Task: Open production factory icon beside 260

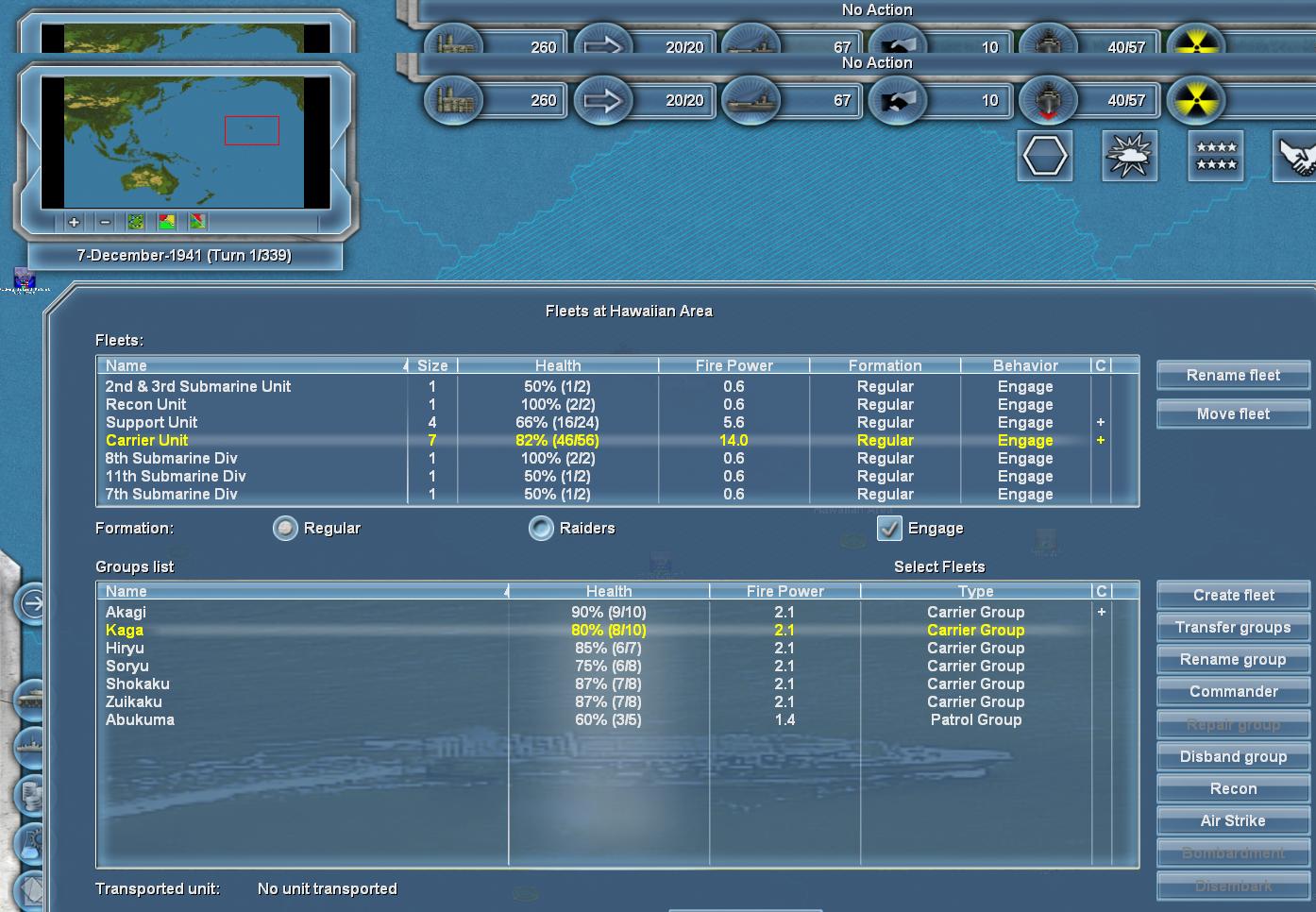Action: click(x=454, y=100)
